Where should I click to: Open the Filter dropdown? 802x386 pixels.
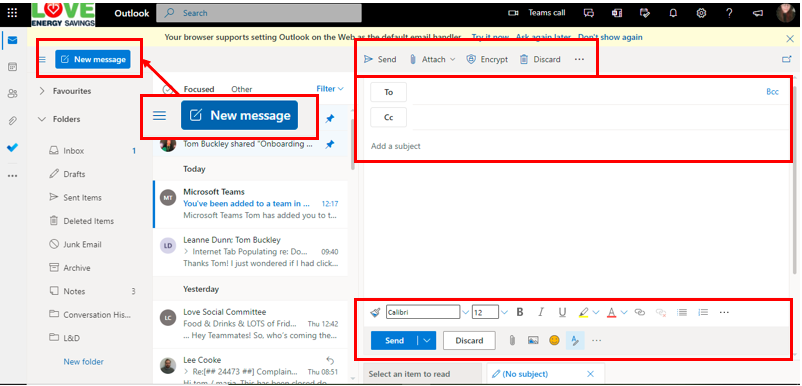click(x=330, y=89)
